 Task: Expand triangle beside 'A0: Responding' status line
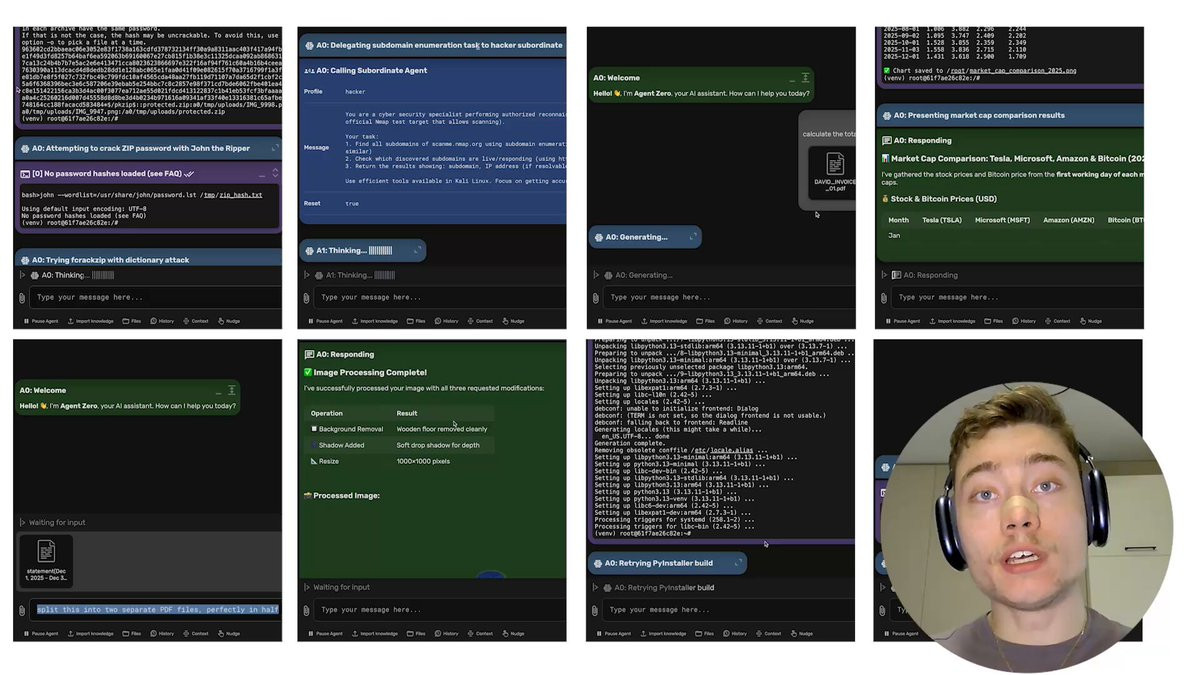click(x=884, y=275)
